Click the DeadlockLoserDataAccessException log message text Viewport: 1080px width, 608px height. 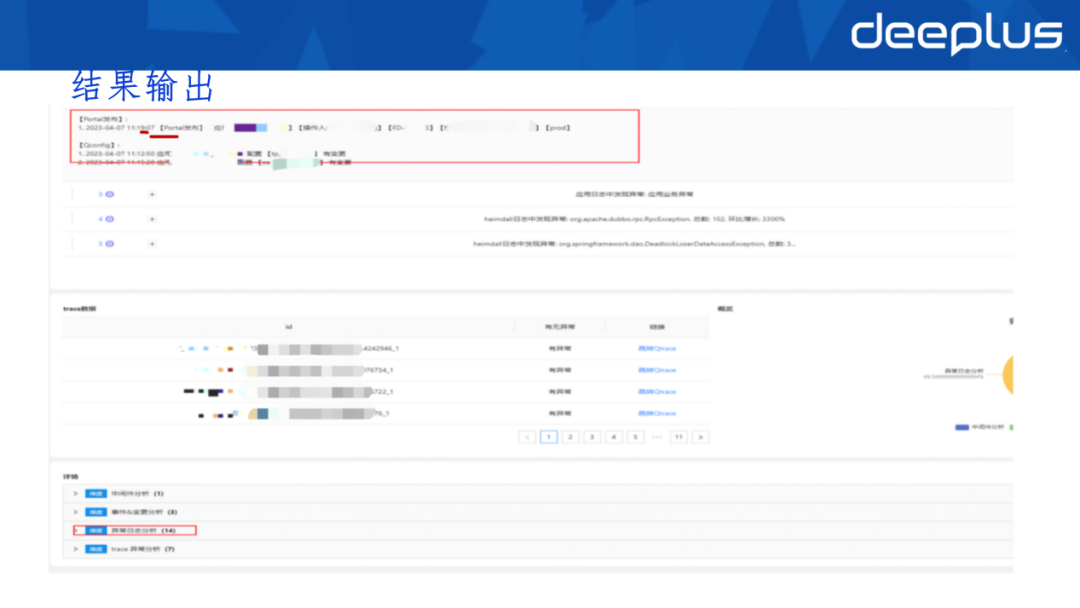click(x=634, y=244)
